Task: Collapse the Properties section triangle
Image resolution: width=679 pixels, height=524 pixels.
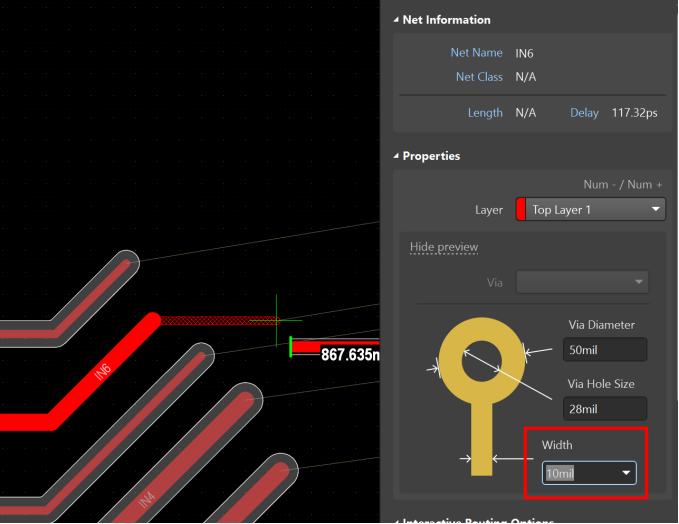Action: click(x=396, y=156)
